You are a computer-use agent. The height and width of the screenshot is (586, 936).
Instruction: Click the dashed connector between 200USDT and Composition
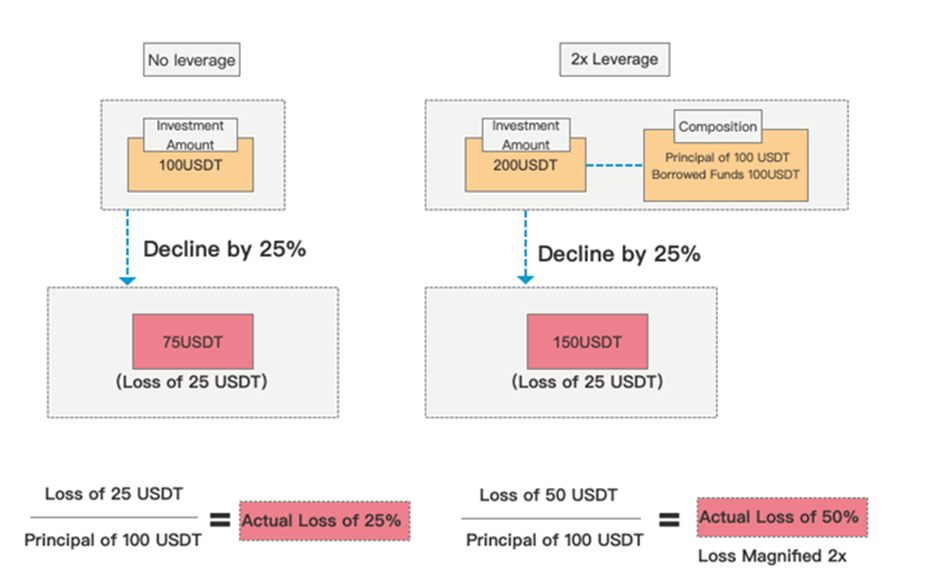[614, 165]
